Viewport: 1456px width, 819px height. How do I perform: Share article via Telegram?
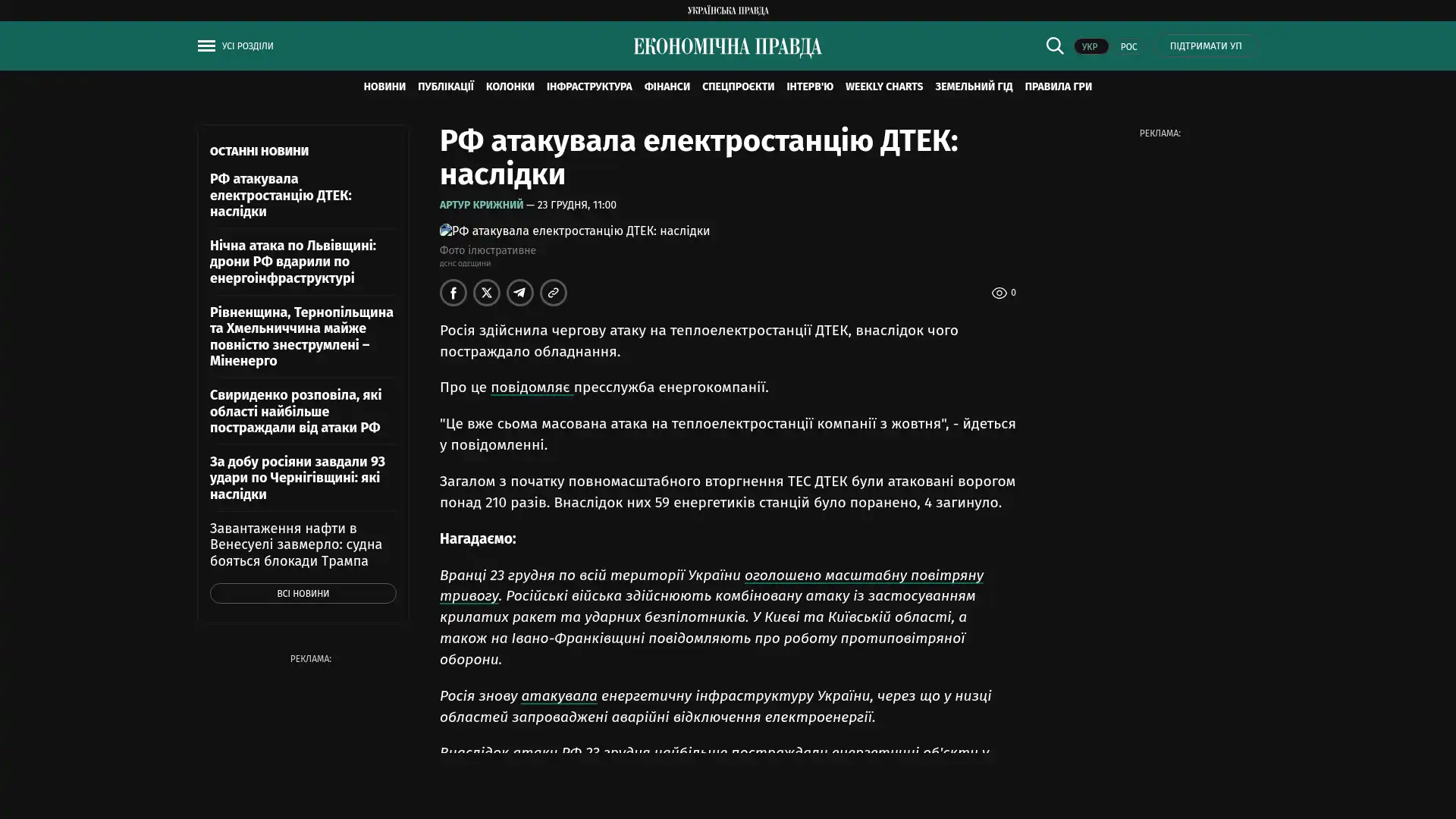coord(519,293)
